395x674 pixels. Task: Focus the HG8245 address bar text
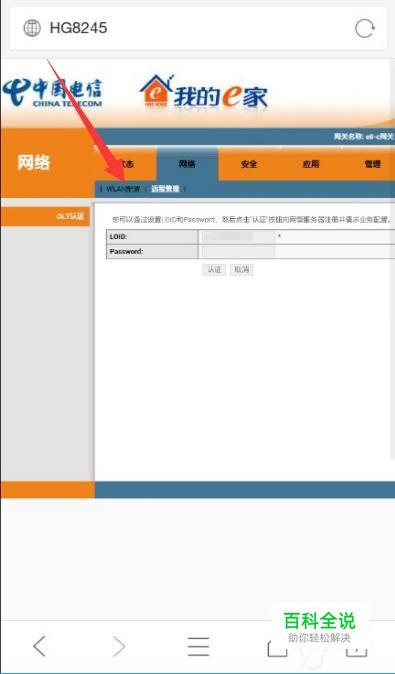pos(78,28)
